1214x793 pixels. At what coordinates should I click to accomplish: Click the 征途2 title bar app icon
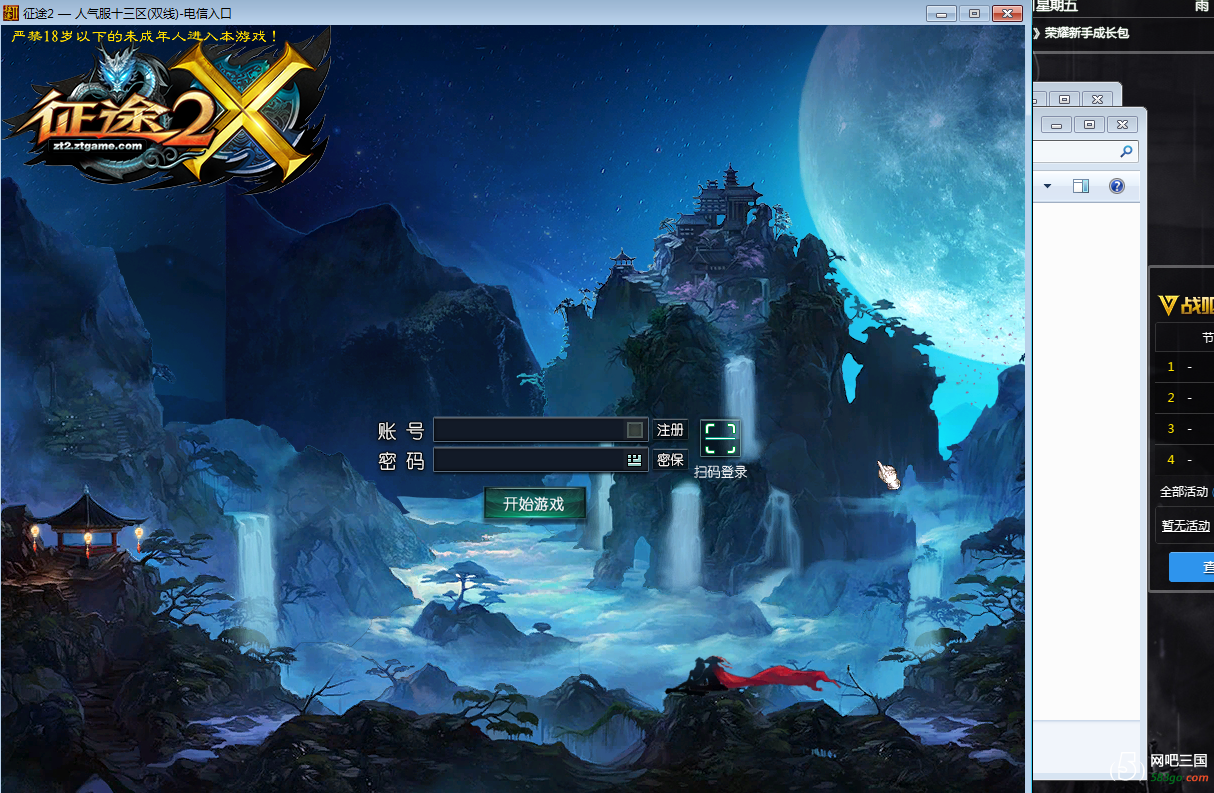(10, 13)
